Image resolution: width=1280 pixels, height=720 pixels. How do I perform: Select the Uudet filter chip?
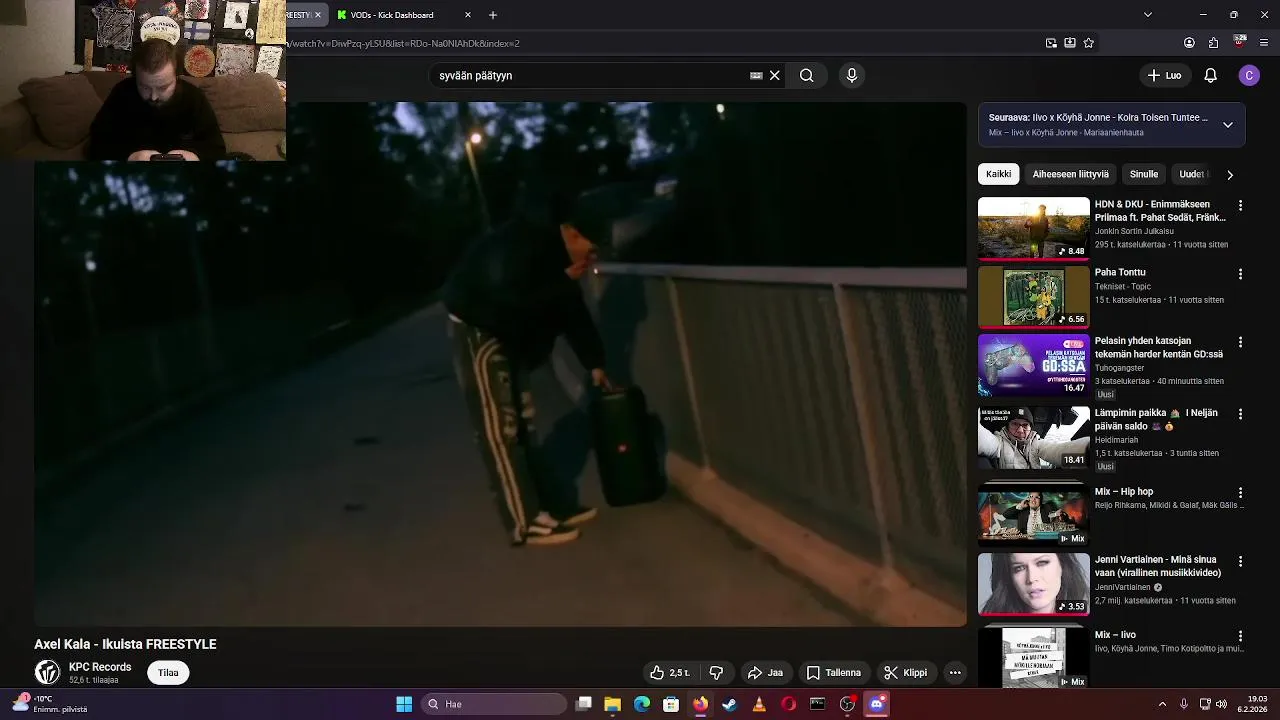tap(1192, 174)
